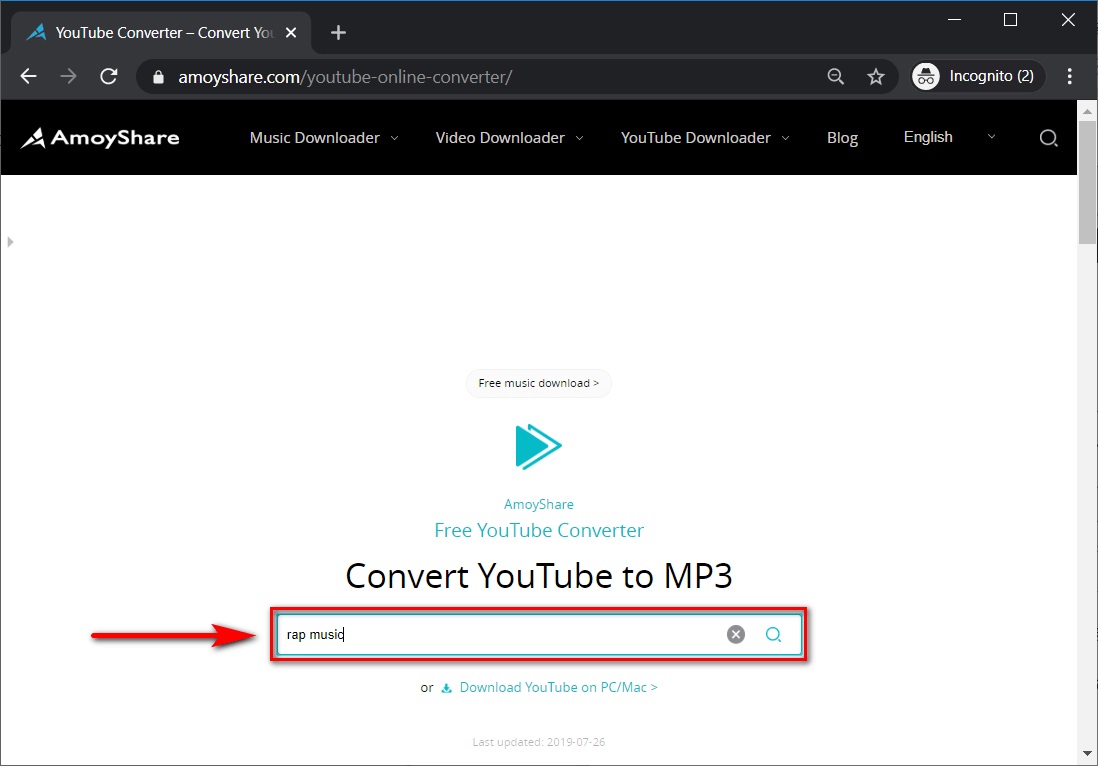Click the download icon beside PC/Mac link
This screenshot has height=766, width=1098.
pos(447,688)
